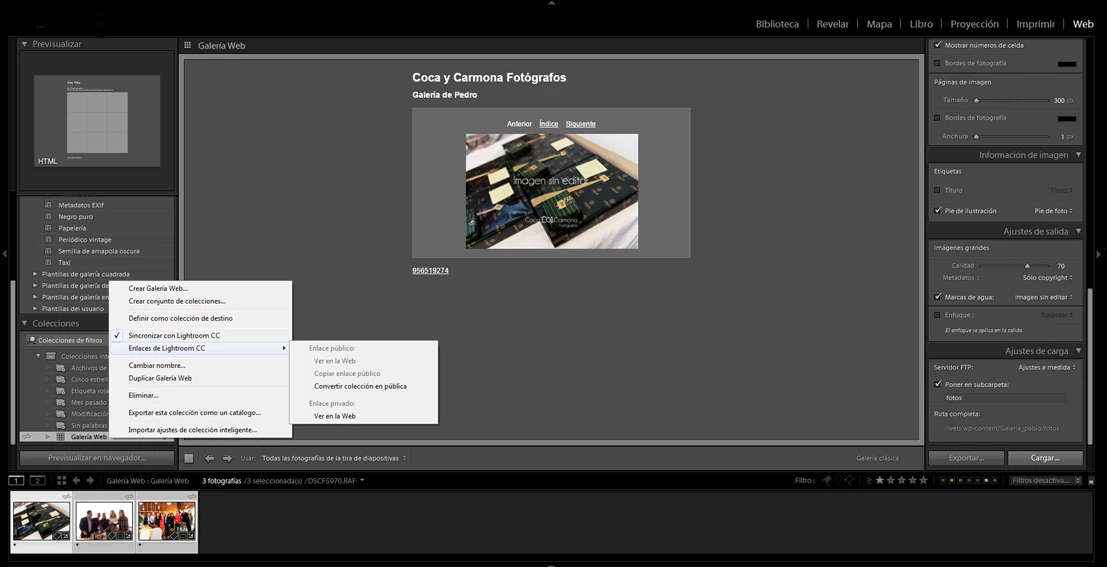Select the Cinco estrellas smart collection icon
This screenshot has width=1107, height=567.
(61, 379)
